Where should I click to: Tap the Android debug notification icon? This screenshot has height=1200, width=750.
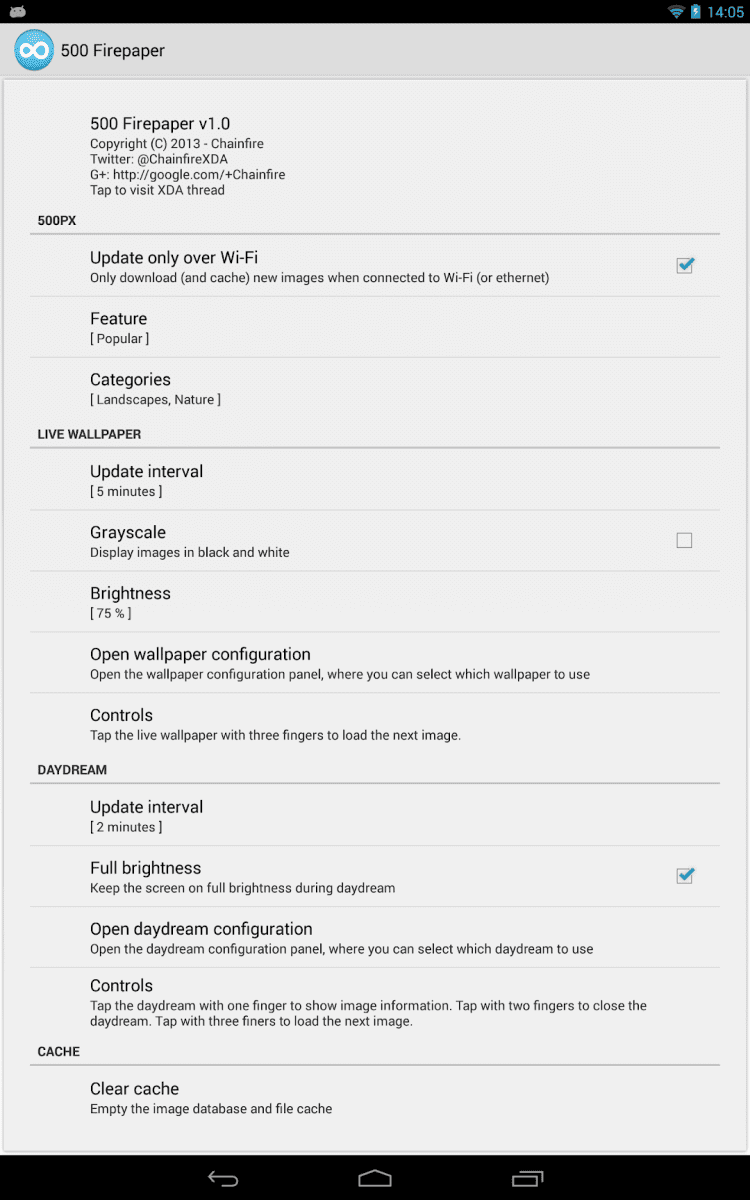click(17, 12)
